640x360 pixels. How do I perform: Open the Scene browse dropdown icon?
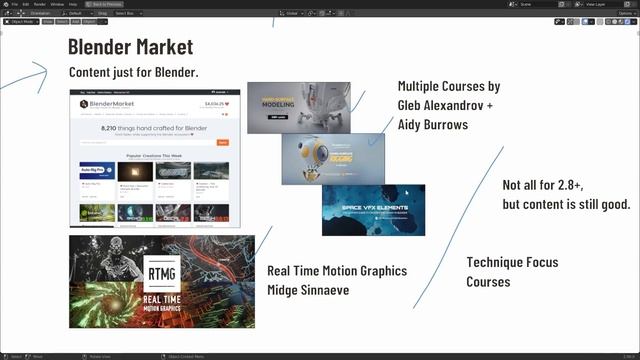[x=512, y=4]
